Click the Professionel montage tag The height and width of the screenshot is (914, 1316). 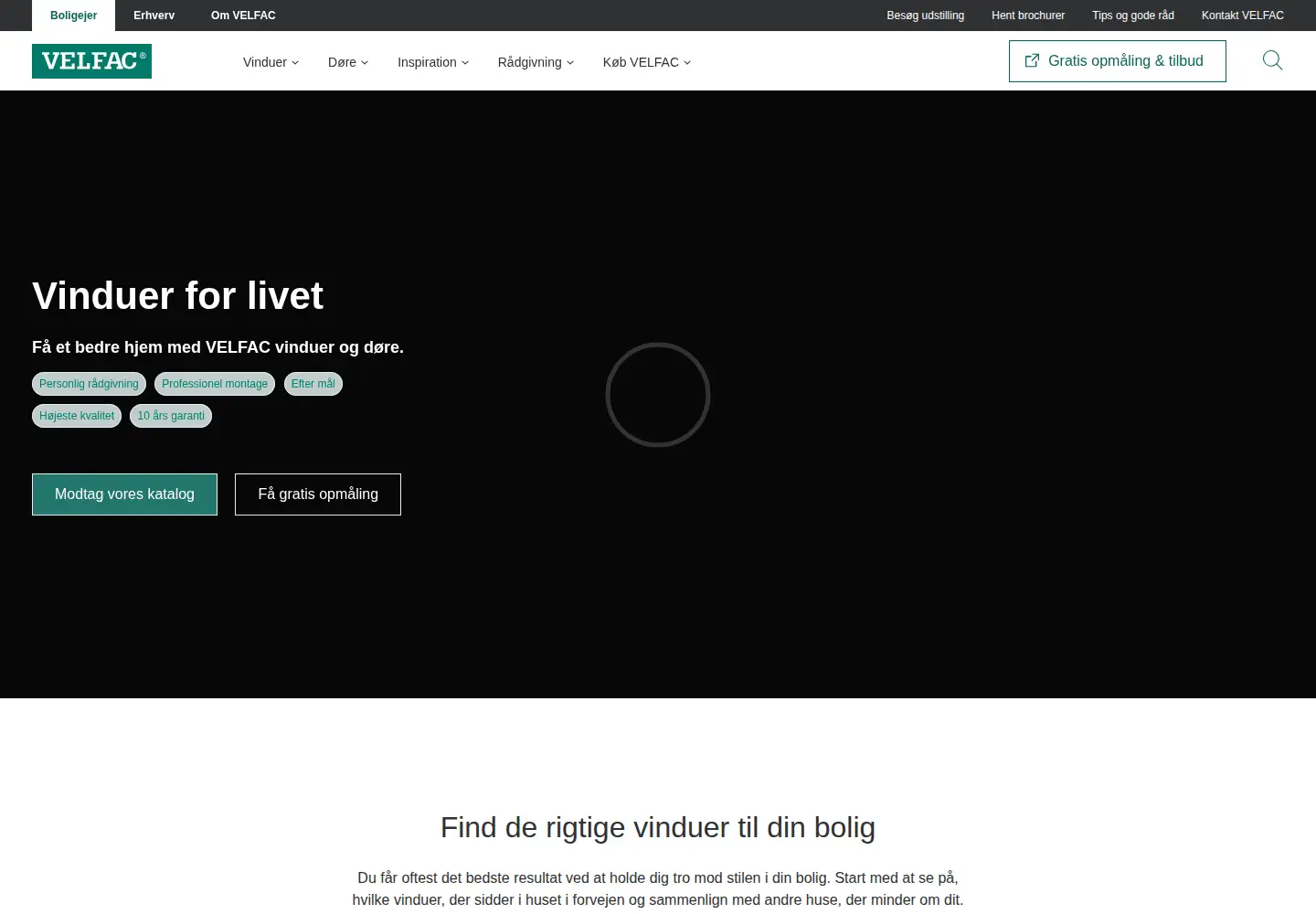[x=215, y=384]
